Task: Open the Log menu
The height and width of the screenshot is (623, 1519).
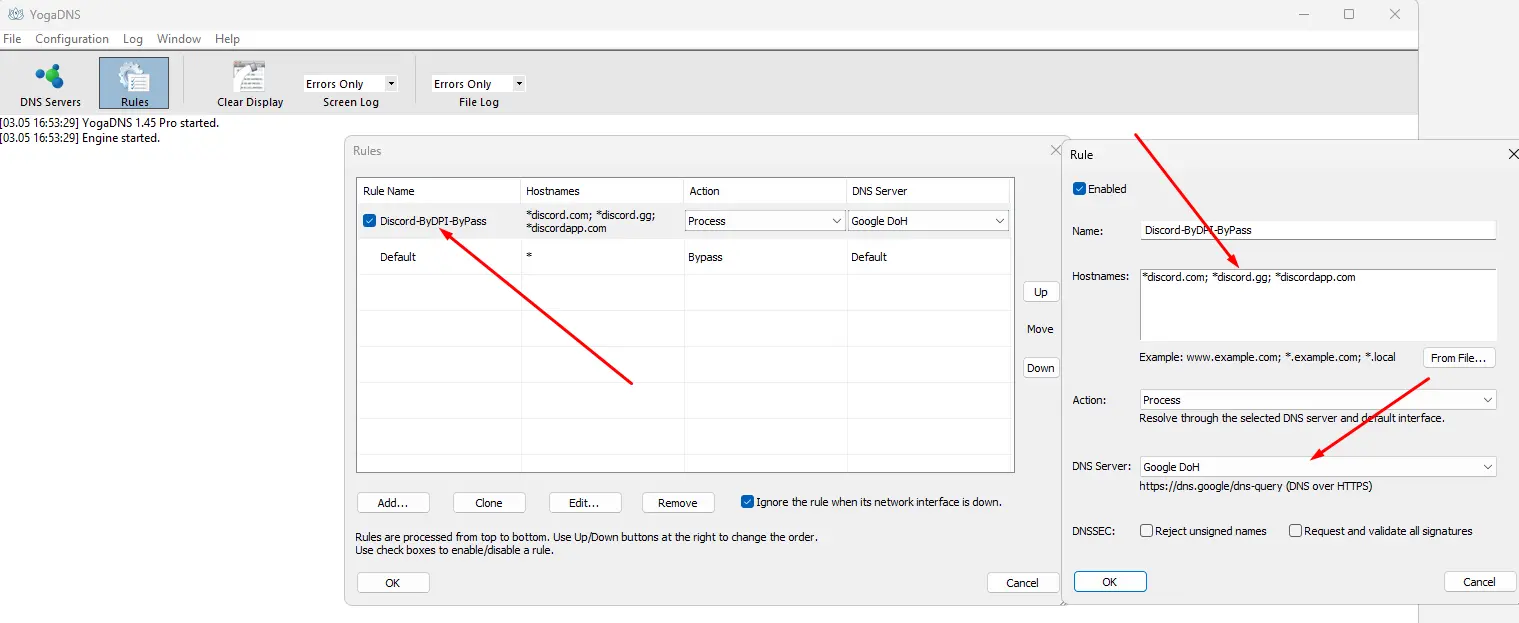Action: [x=133, y=39]
